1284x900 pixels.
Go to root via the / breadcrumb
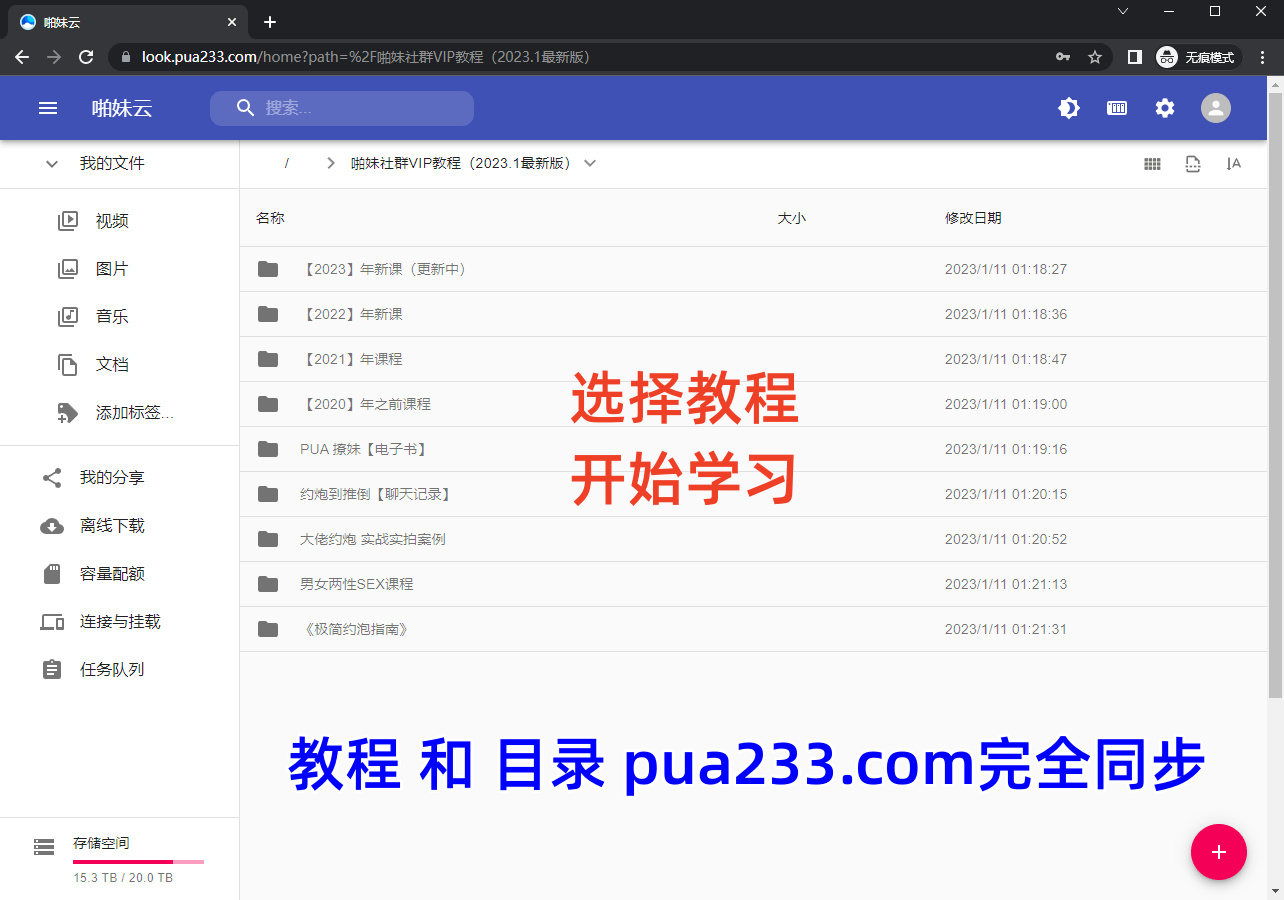(287, 163)
